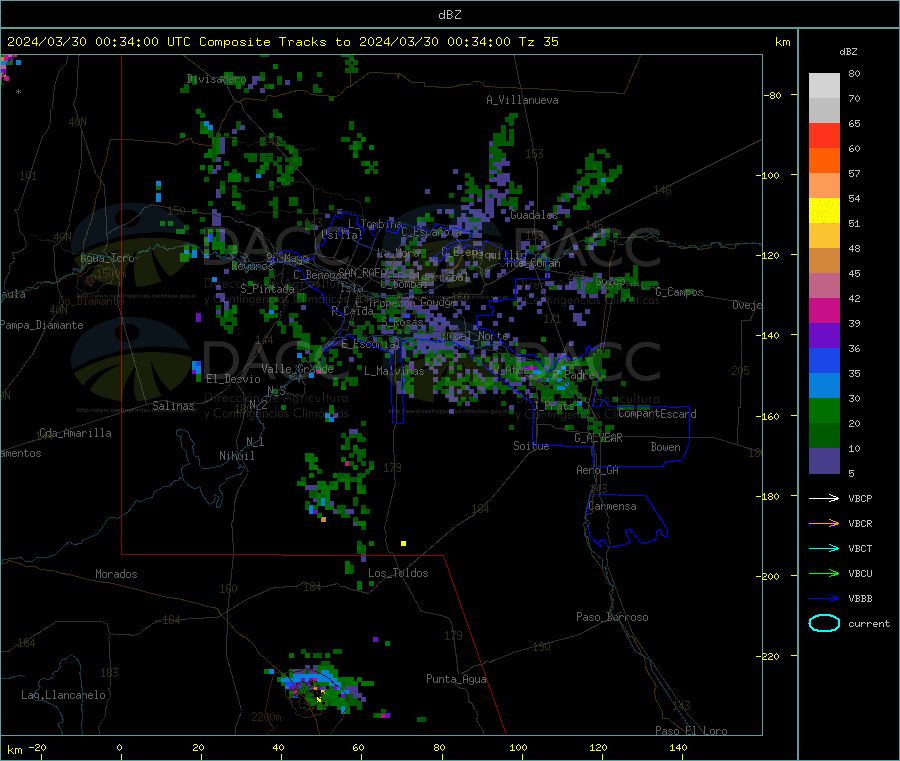Click the Paso_El_Loro location label
This screenshot has height=761, width=900.
click(691, 731)
